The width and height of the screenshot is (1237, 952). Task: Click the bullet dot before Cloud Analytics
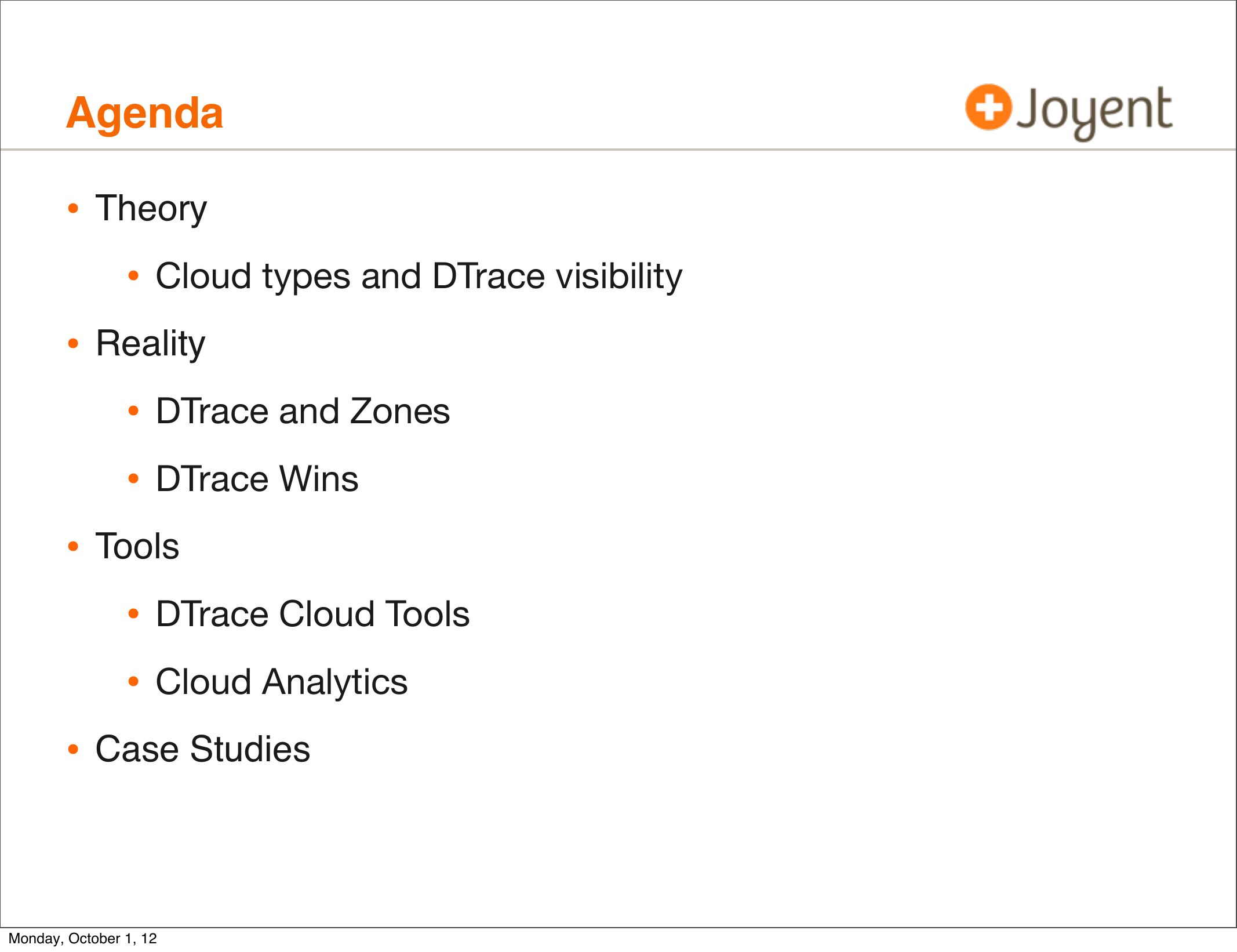[134, 682]
